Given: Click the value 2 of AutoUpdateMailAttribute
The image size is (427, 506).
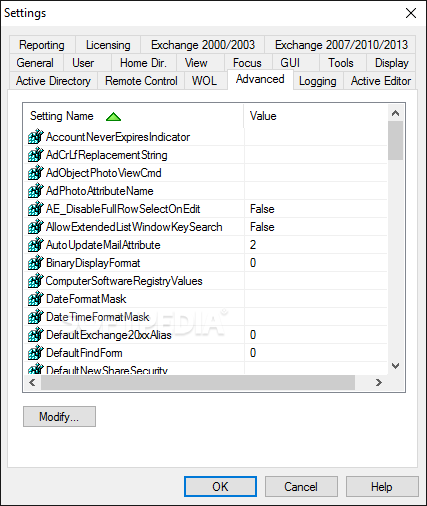Looking at the screenshot, I should [253, 245].
